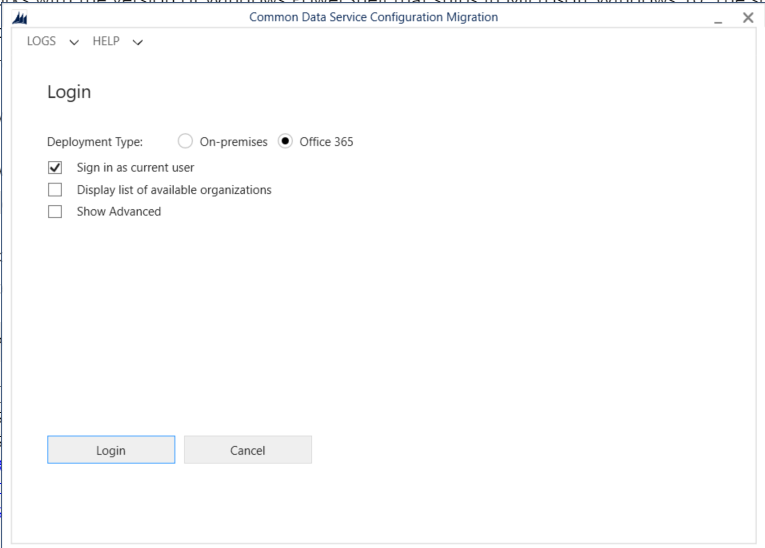Click the Login page heading
The height and width of the screenshot is (548, 765).
pos(69,92)
